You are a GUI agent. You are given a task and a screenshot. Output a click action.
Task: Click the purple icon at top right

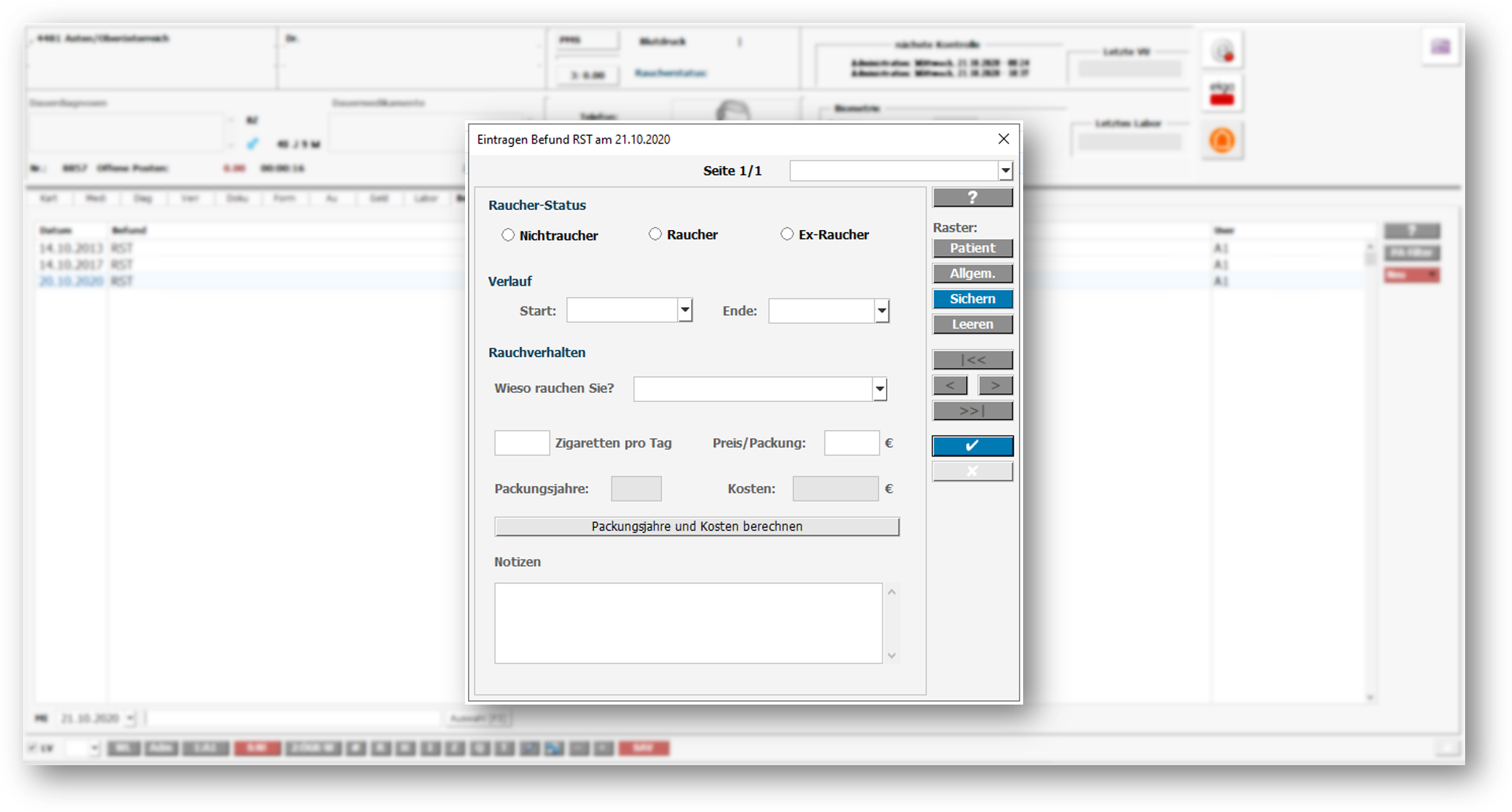click(1441, 47)
